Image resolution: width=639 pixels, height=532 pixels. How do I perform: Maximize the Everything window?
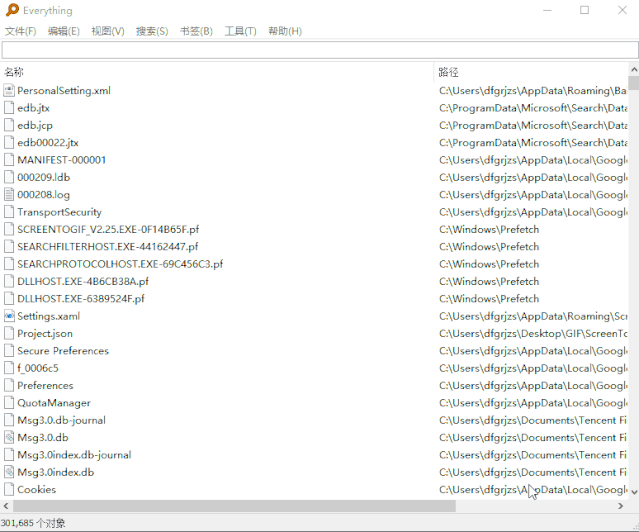click(x=584, y=10)
